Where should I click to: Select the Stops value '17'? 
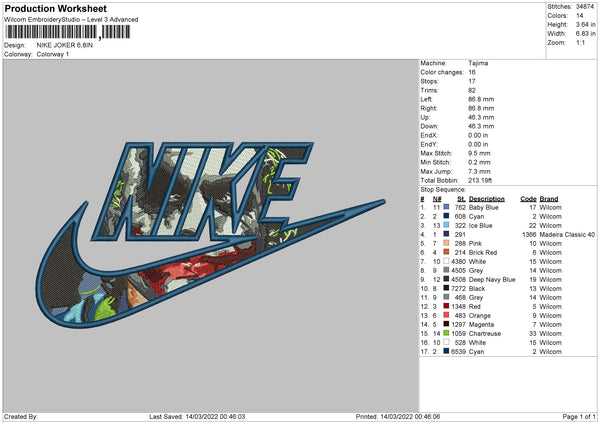[472, 81]
